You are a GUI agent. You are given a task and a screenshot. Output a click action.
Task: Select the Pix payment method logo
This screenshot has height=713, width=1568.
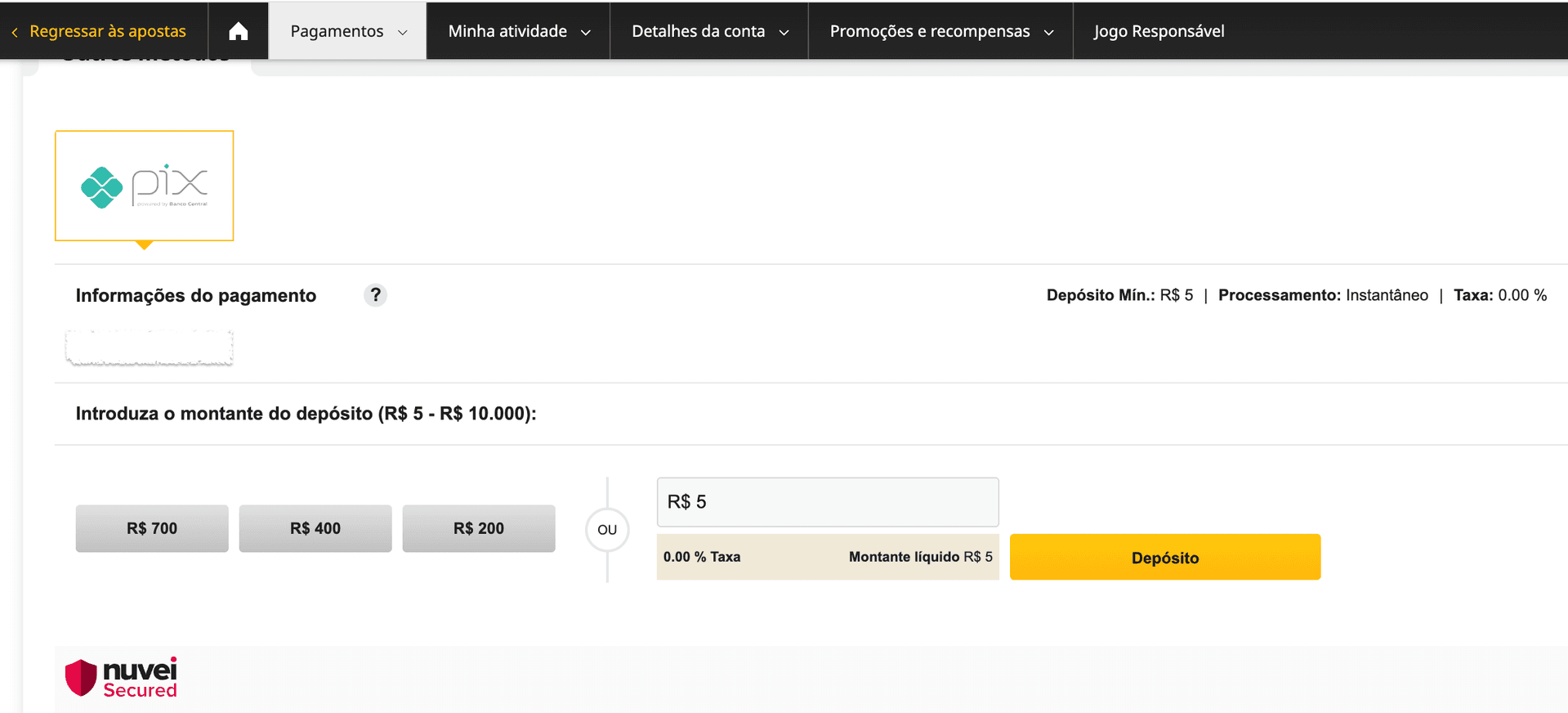(x=145, y=186)
